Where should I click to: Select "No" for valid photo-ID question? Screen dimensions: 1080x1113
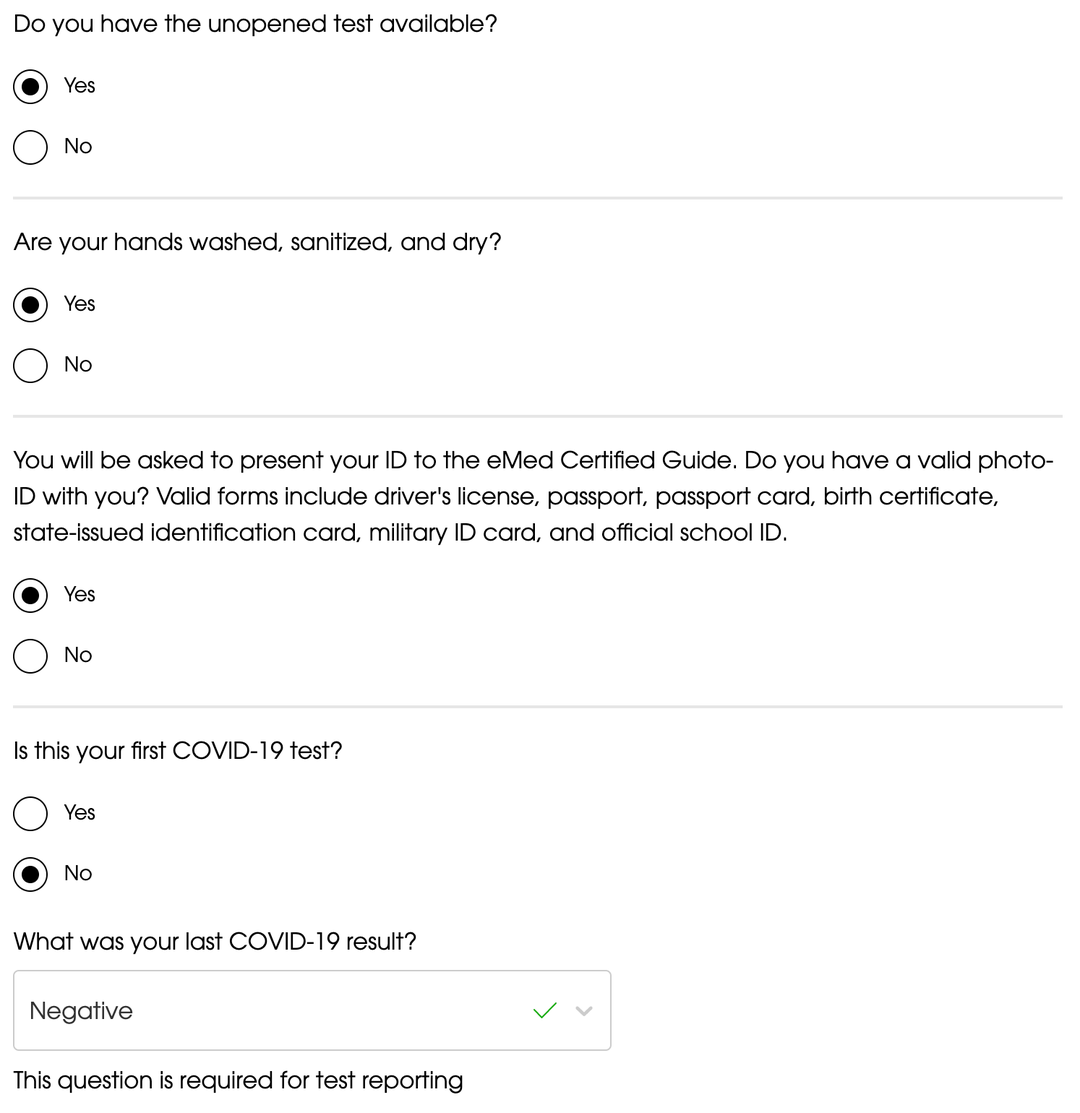(30, 655)
